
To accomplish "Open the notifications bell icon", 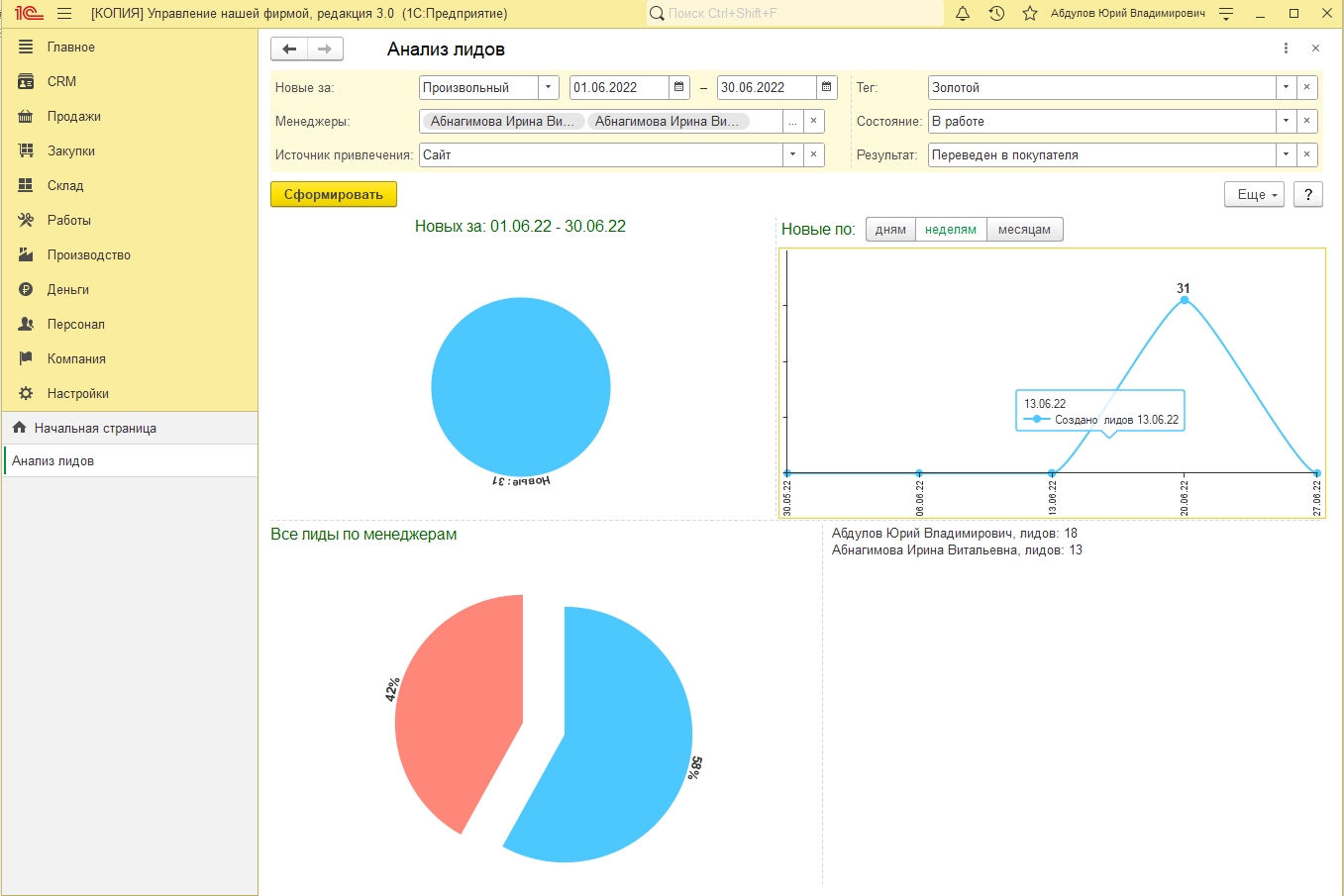I will pos(963,14).
